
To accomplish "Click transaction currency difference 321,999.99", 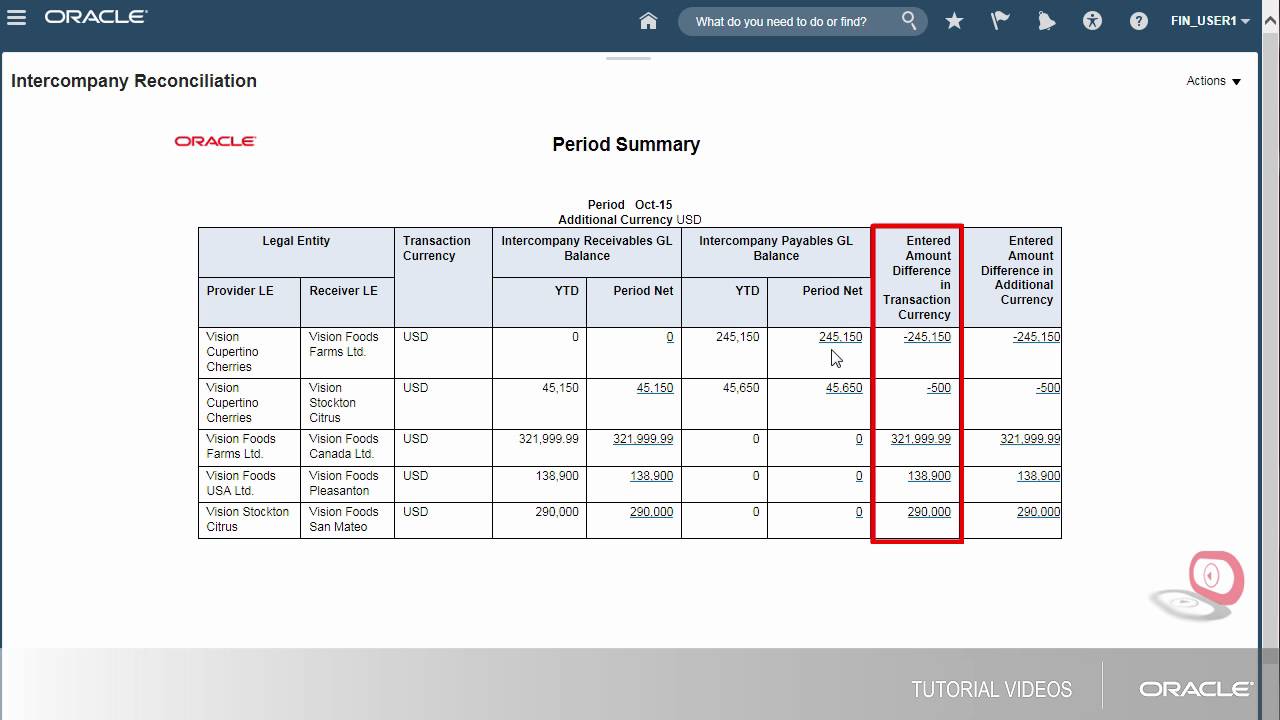I will [x=921, y=439].
